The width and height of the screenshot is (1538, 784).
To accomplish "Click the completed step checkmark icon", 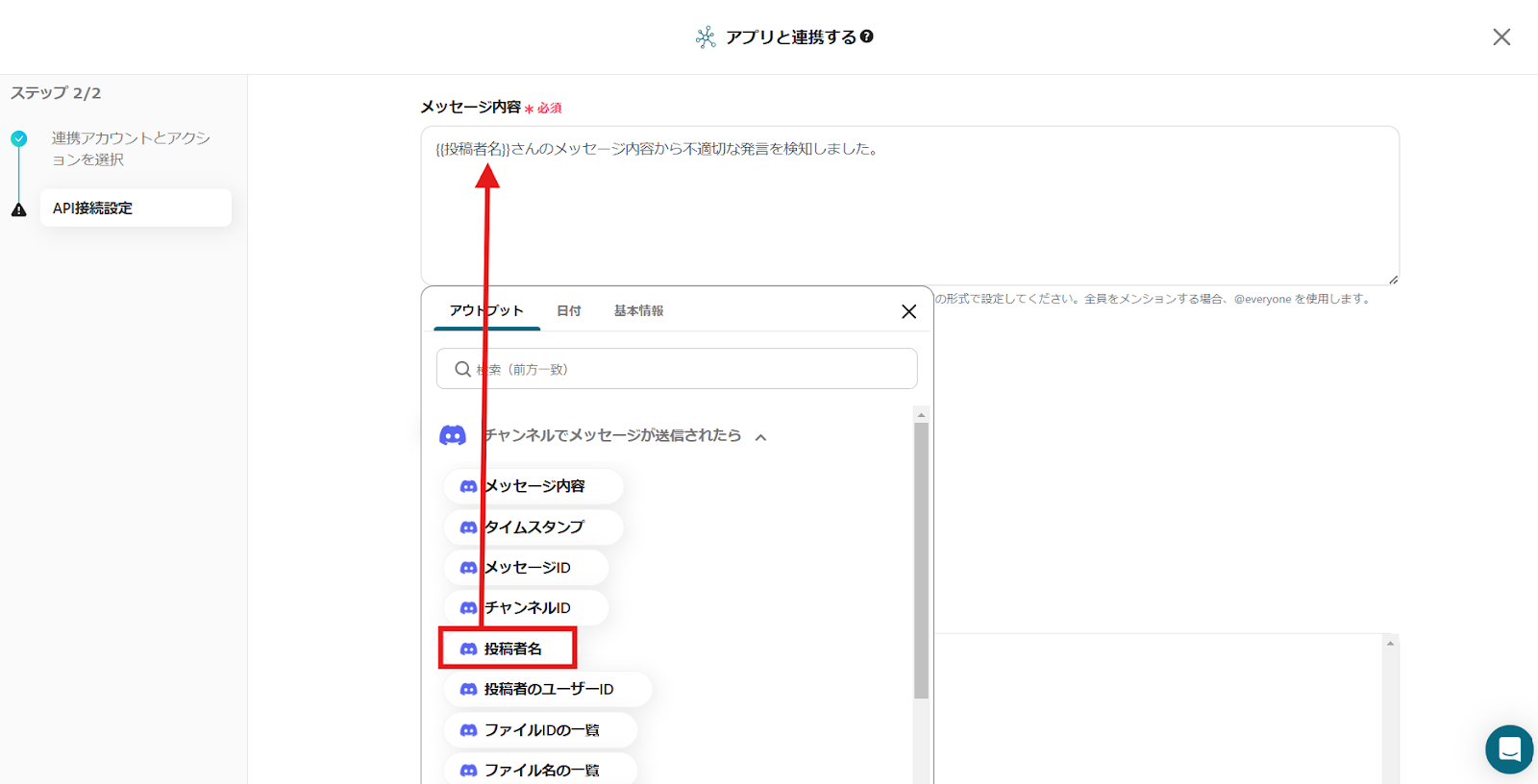I will pyautogui.click(x=19, y=138).
